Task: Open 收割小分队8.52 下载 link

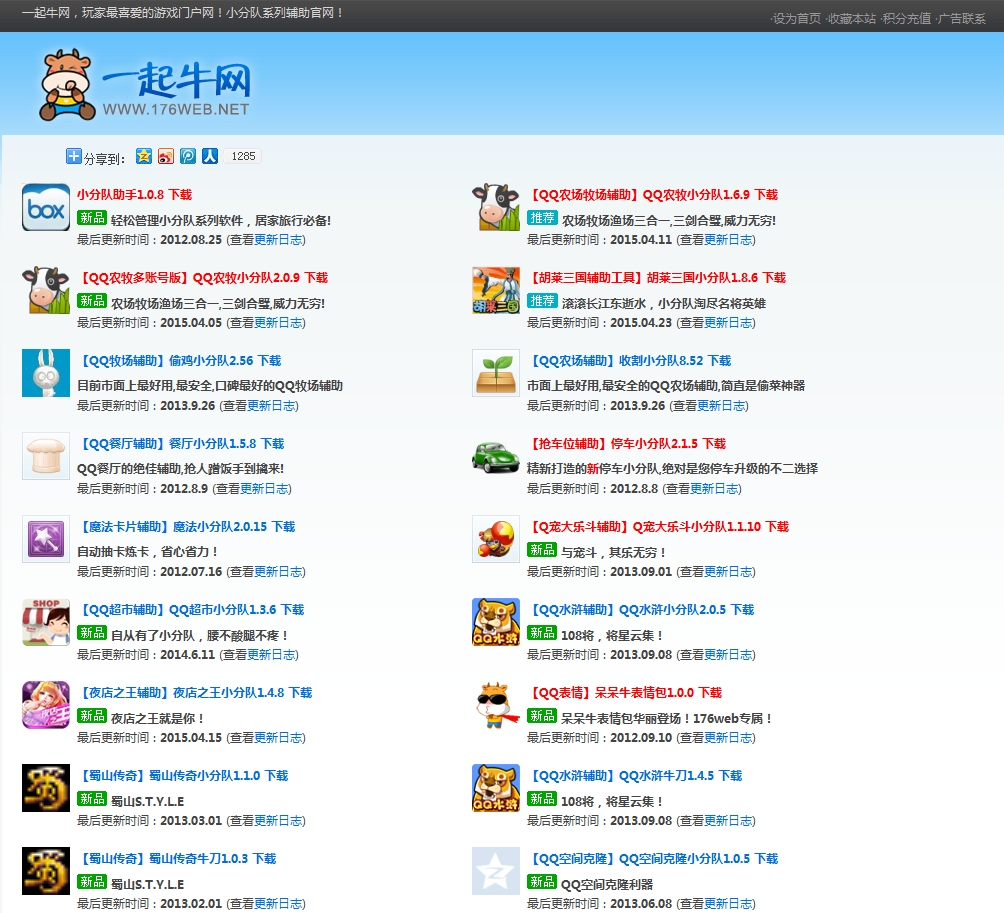Action: point(629,360)
